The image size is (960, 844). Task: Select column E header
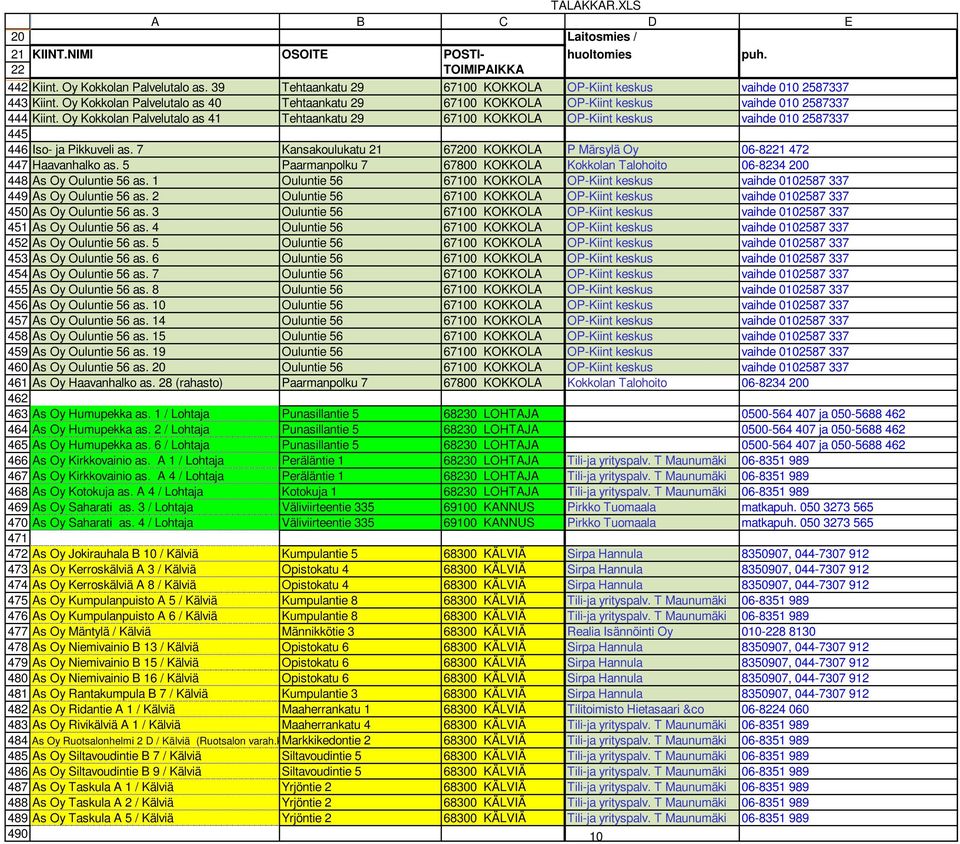pyautogui.click(x=848, y=21)
